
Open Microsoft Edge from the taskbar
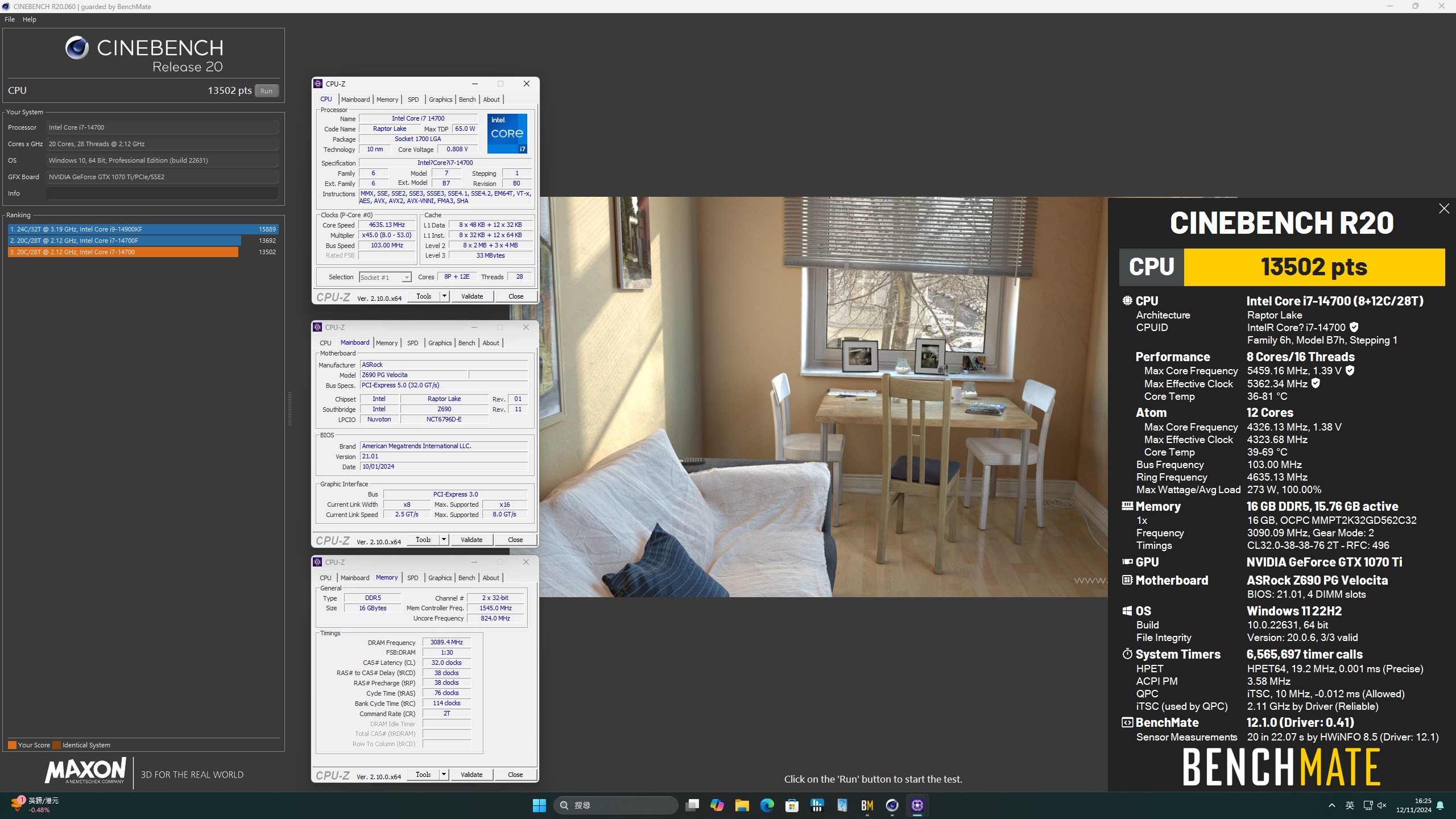[767, 805]
